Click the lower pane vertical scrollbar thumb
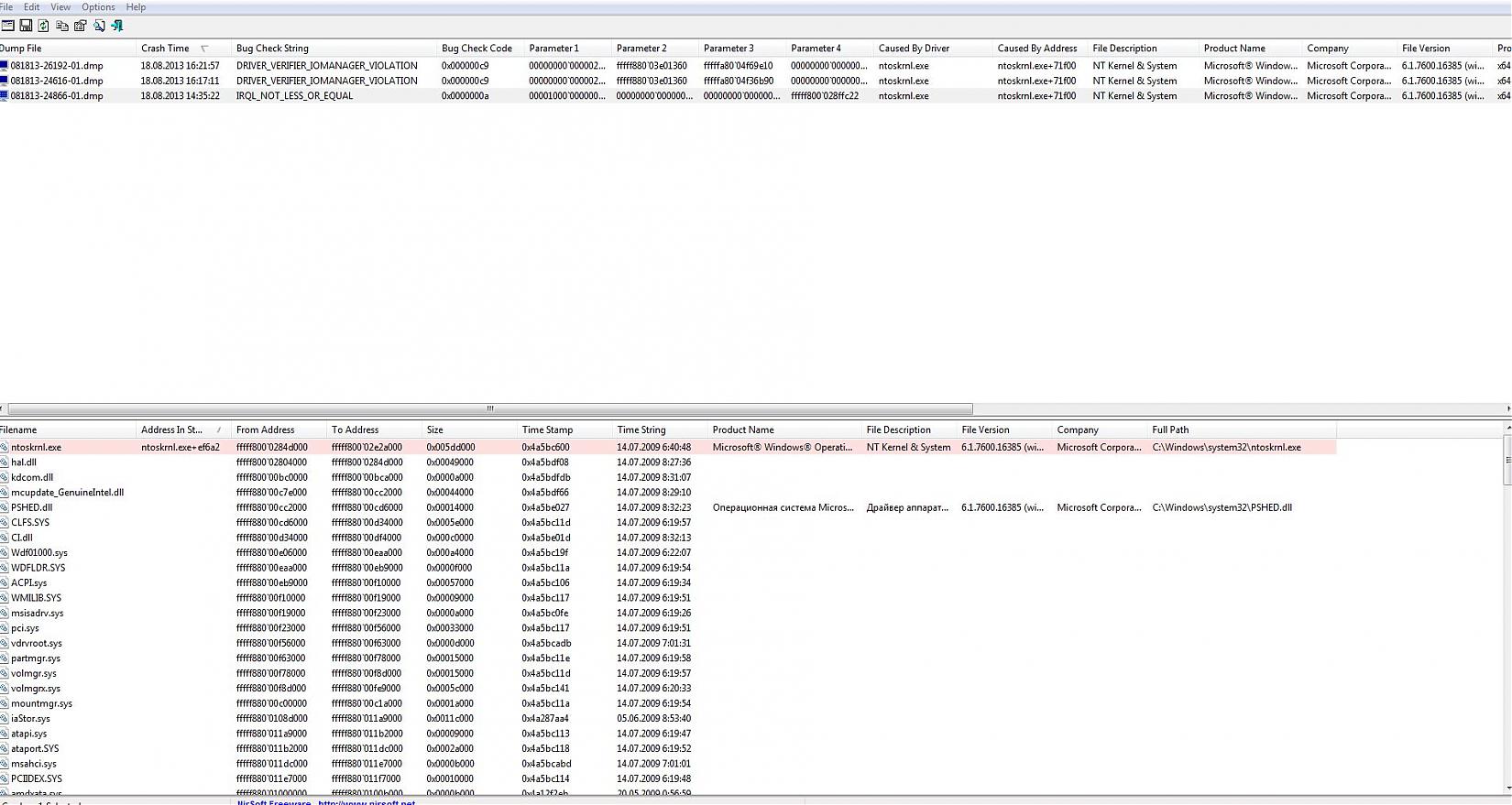This screenshot has width=1512, height=805. [x=1507, y=461]
